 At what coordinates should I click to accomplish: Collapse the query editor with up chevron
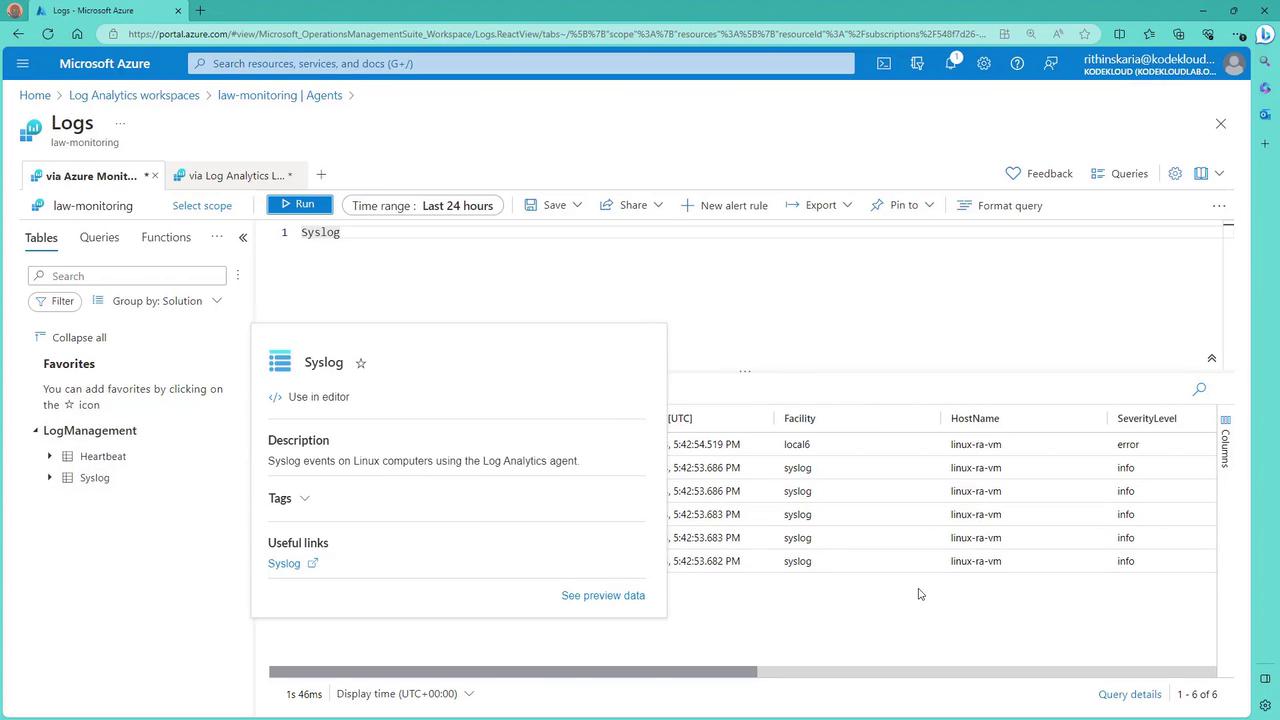click(x=1211, y=358)
